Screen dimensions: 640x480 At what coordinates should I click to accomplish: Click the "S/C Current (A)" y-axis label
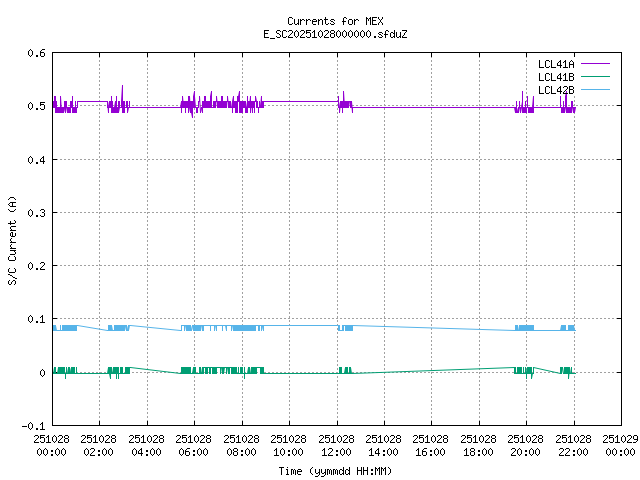click(12, 240)
